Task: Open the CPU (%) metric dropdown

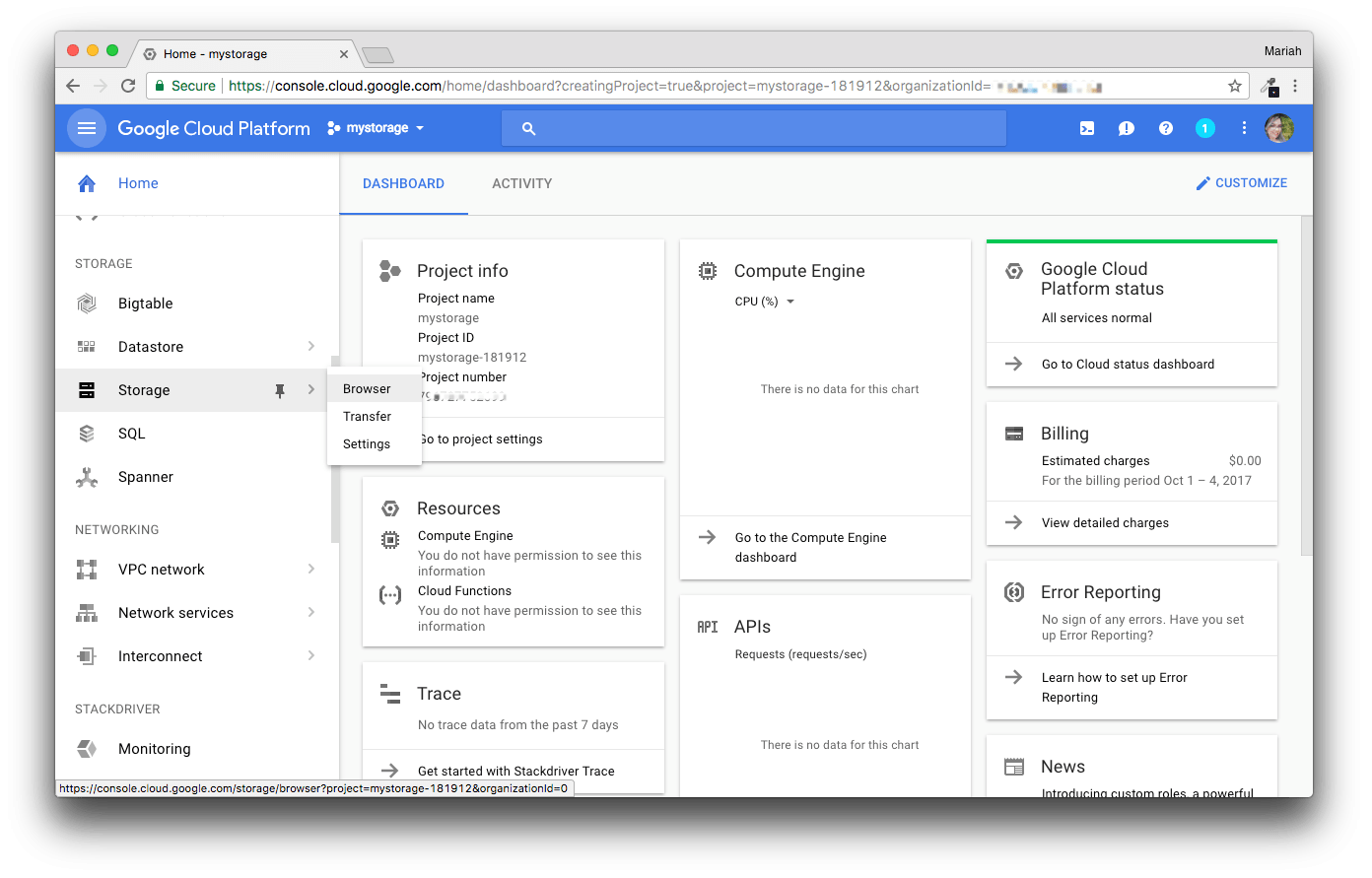Action: pos(765,301)
